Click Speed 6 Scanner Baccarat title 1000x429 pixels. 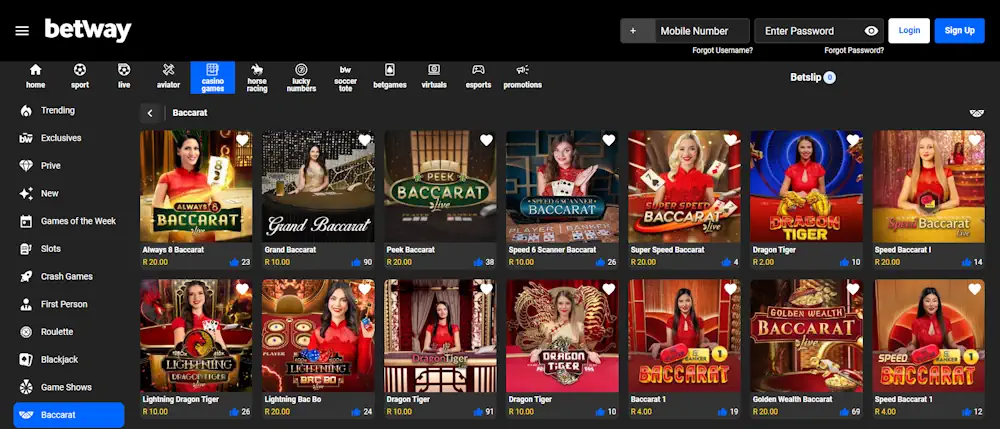coord(552,250)
